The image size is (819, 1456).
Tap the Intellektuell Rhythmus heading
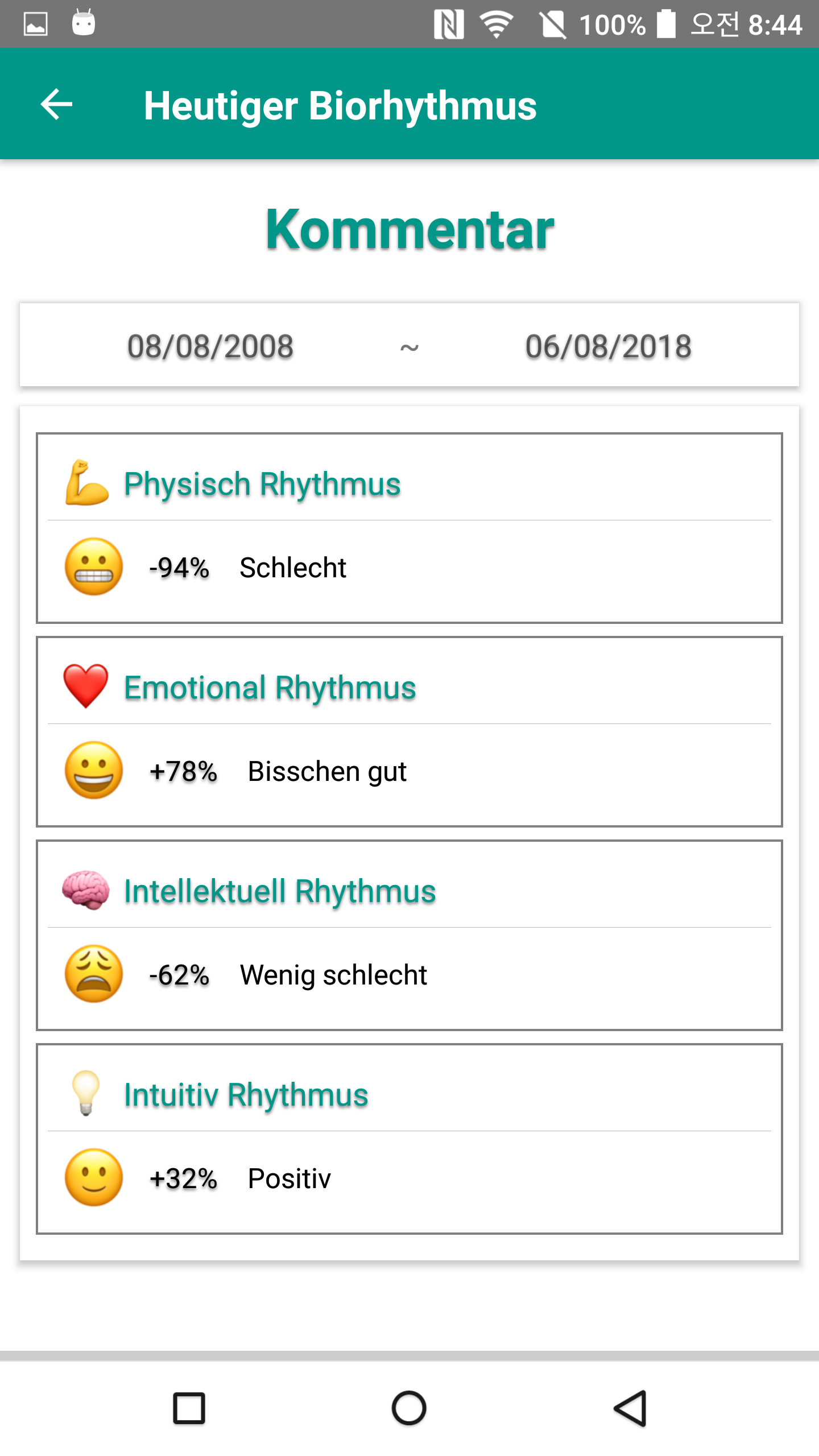[x=280, y=891]
